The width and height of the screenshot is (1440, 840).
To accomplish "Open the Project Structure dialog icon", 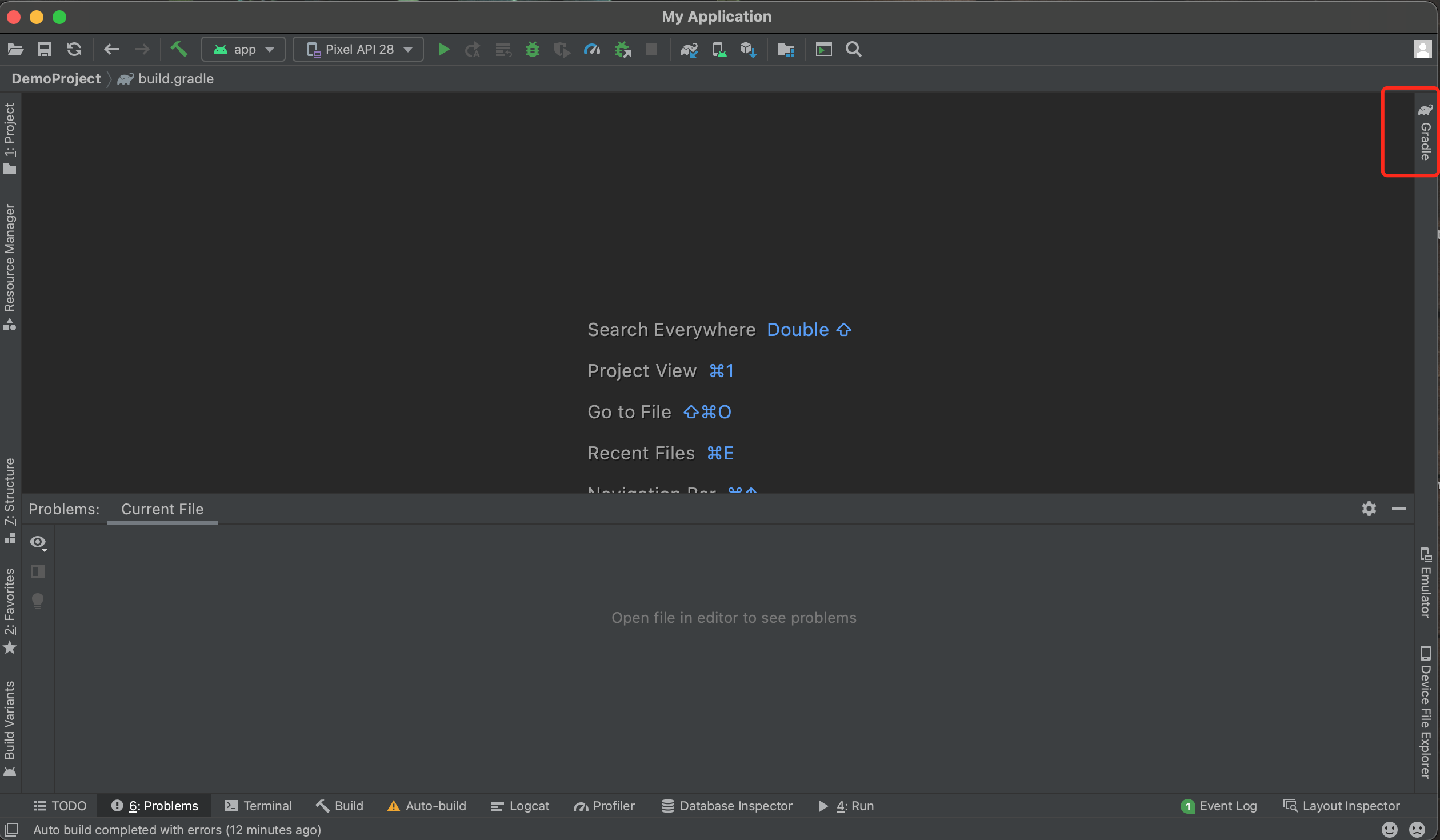I will tap(786, 49).
